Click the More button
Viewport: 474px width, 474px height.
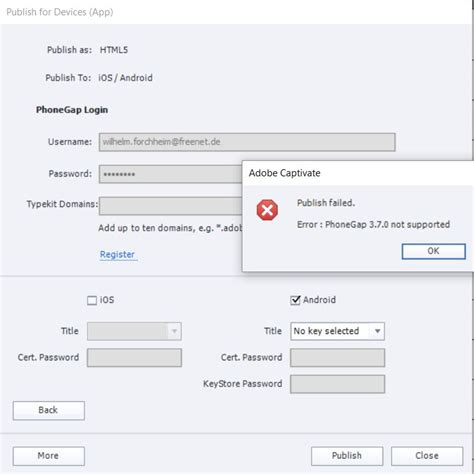click(49, 456)
